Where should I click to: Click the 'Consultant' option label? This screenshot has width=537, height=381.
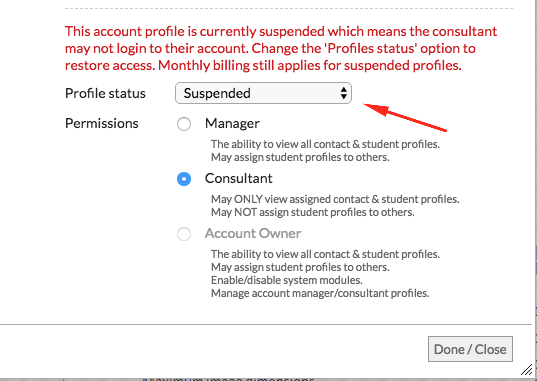click(239, 179)
